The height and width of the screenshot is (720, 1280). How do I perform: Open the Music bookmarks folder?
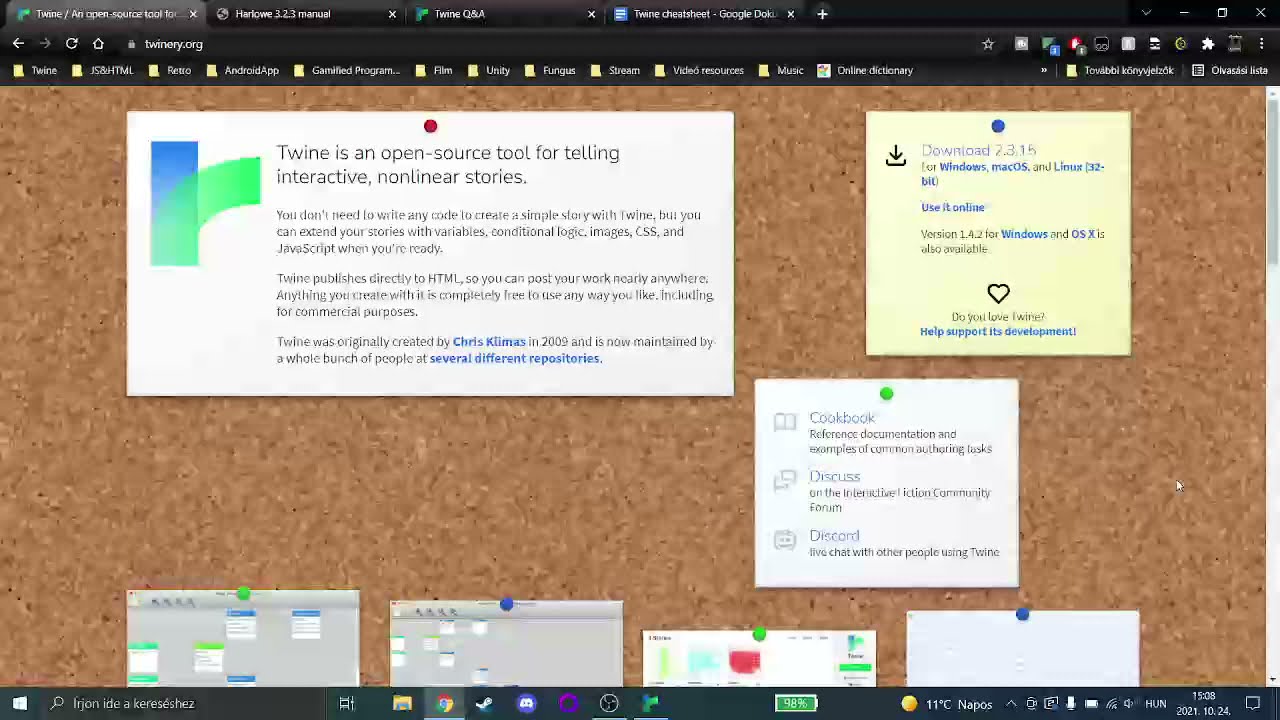[x=780, y=70]
